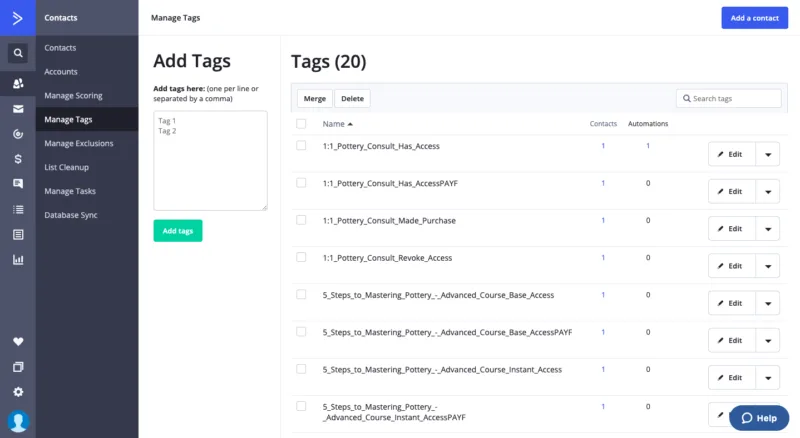The width and height of the screenshot is (800, 438).
Task: Edit the 1:1_Pottery_Consult_Revoke_Access tag
Action: [731, 266]
